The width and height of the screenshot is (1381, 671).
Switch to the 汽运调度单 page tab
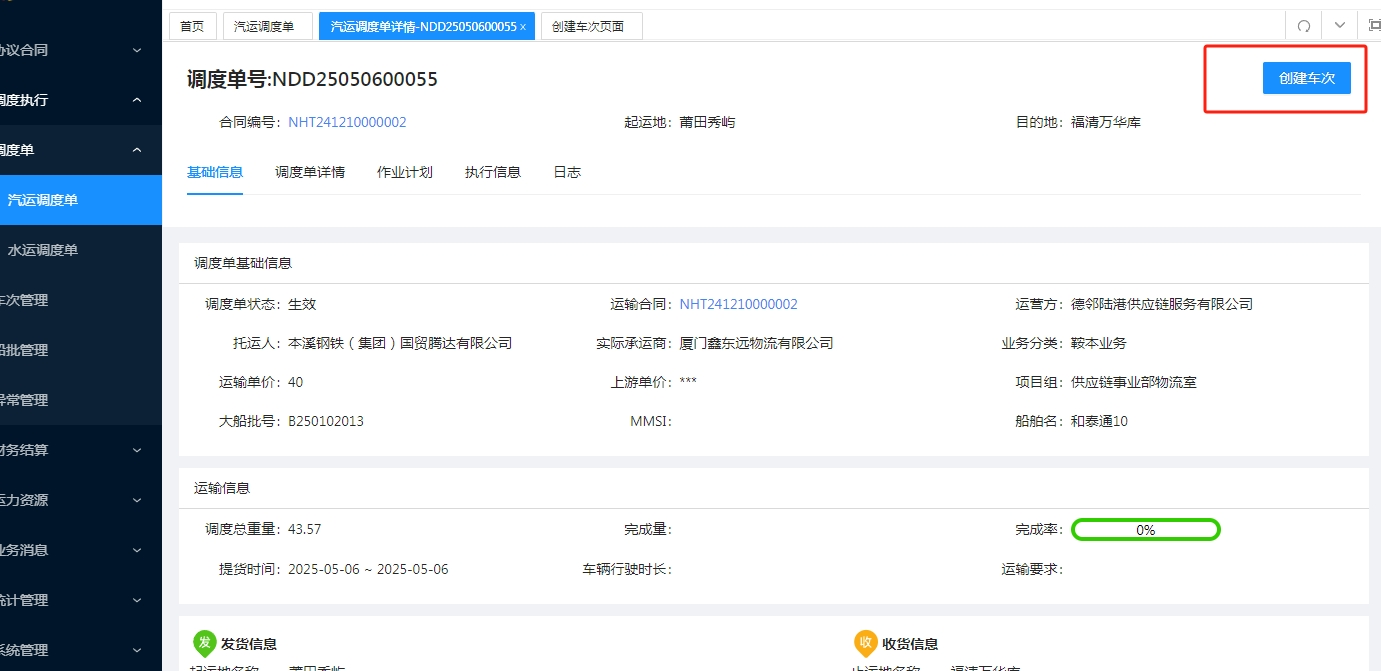267,27
